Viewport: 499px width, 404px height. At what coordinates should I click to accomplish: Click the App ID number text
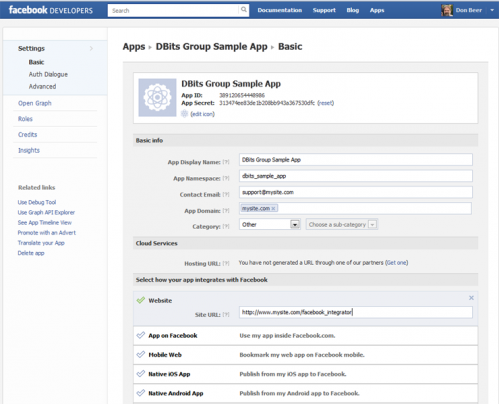point(242,95)
